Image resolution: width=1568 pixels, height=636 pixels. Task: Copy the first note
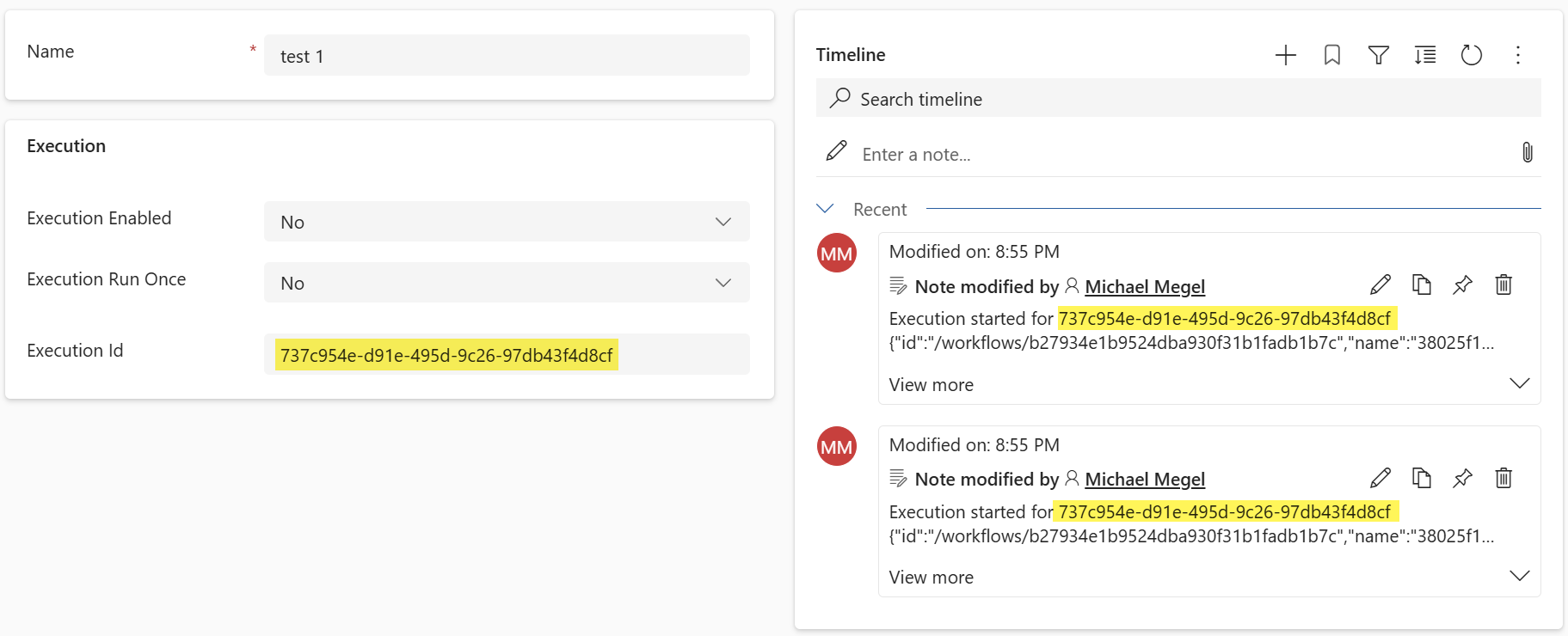pos(1422,284)
